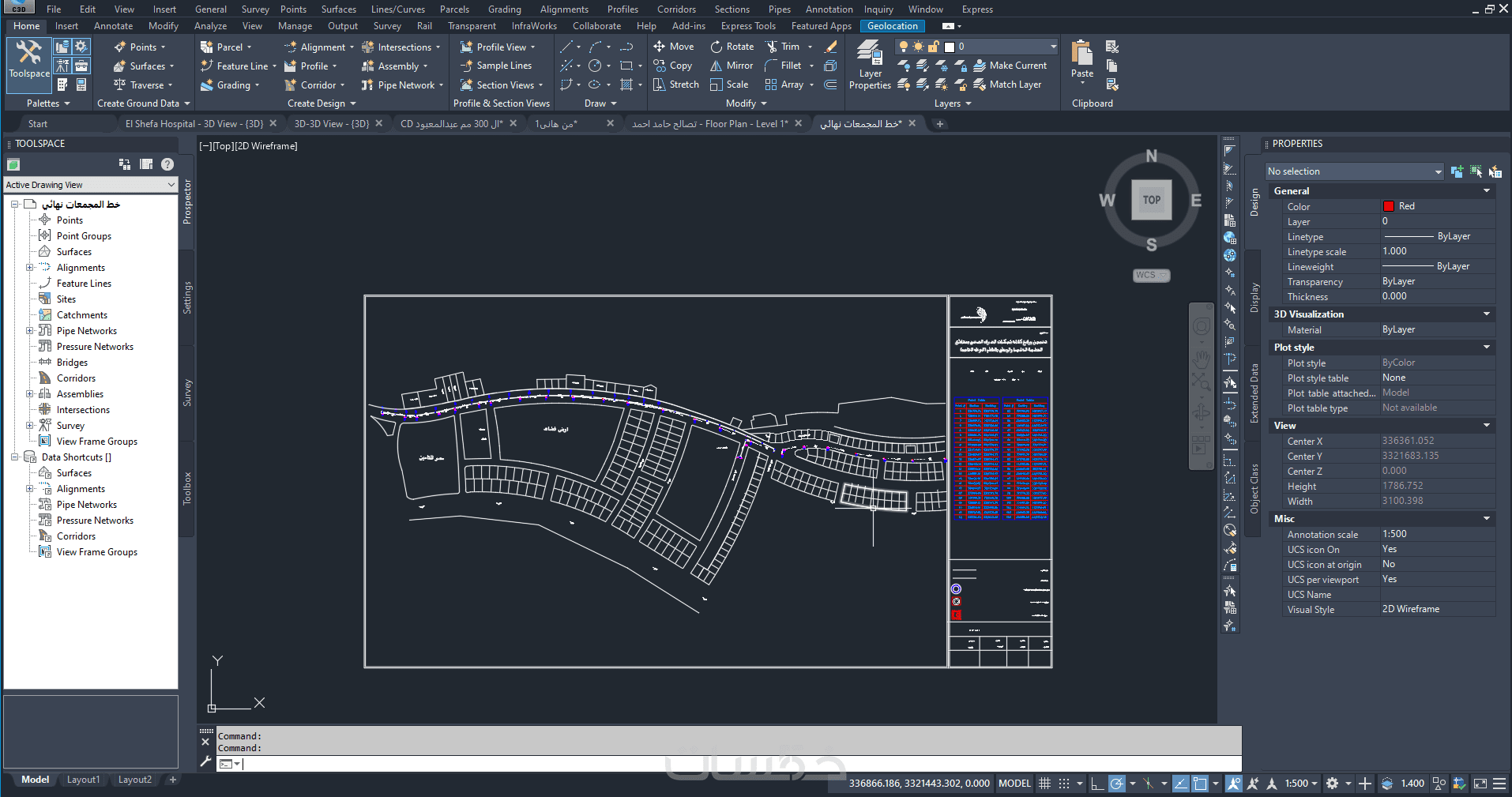Open the Geolocation ribbon tab
1512x797 pixels.
point(892,26)
